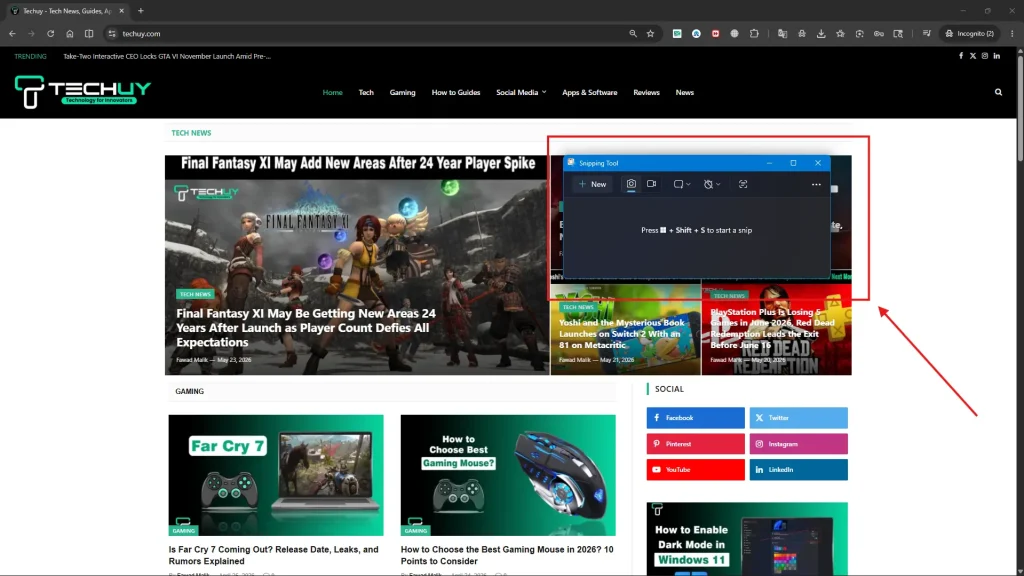The height and width of the screenshot is (576, 1024).
Task: Open the Home nav item
Action: click(x=332, y=93)
